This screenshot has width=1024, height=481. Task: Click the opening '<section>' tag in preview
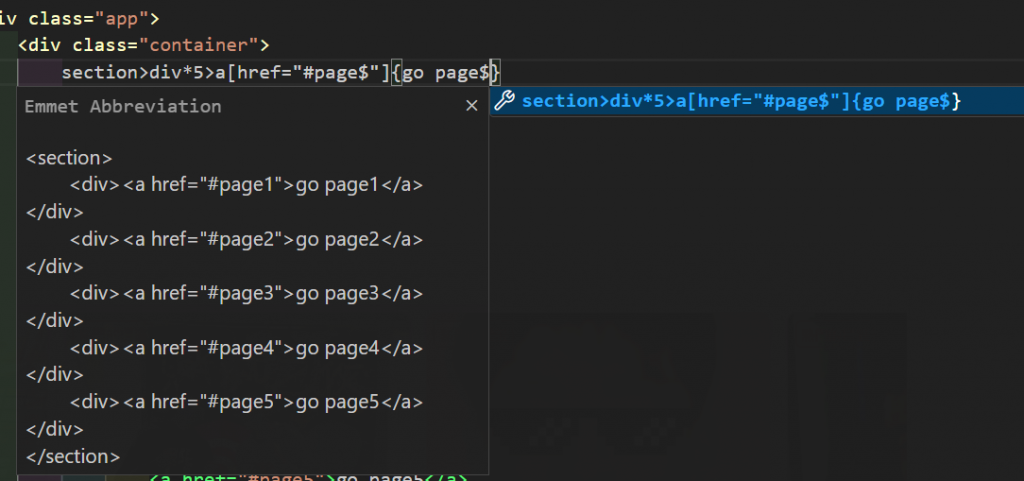point(69,159)
